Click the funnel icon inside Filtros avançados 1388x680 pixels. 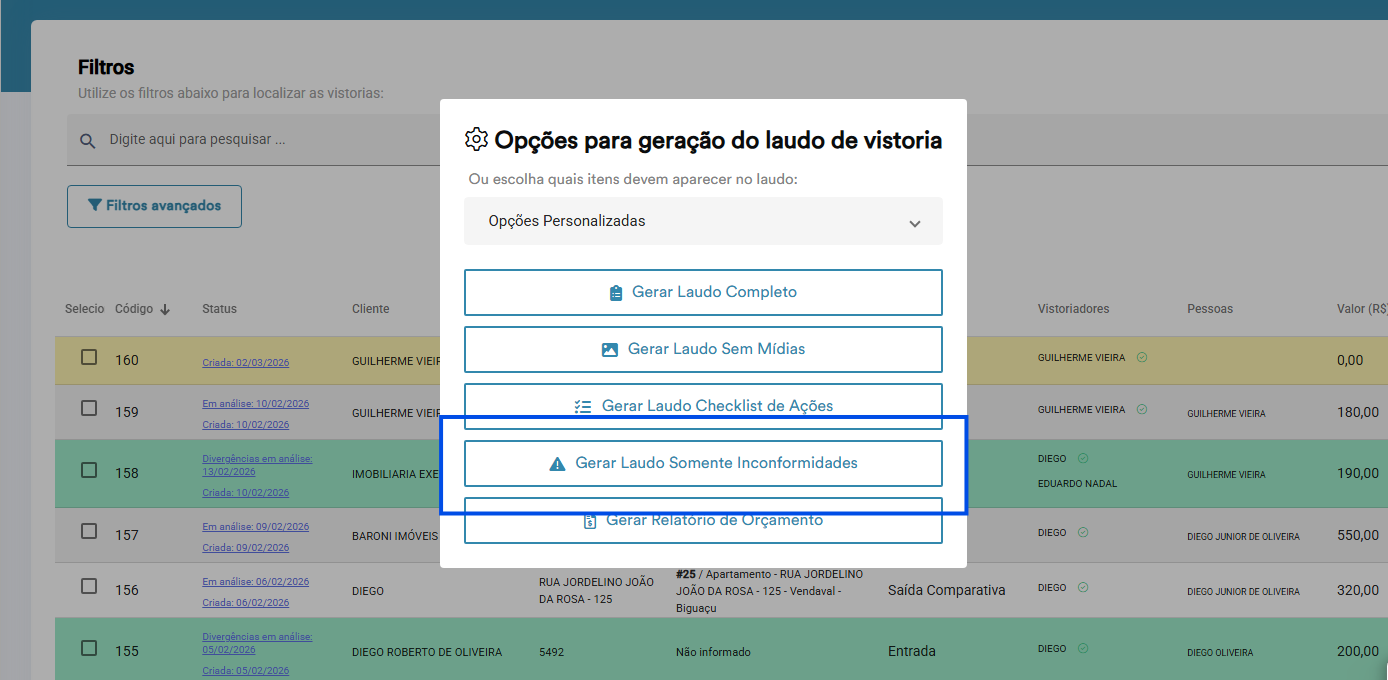95,206
